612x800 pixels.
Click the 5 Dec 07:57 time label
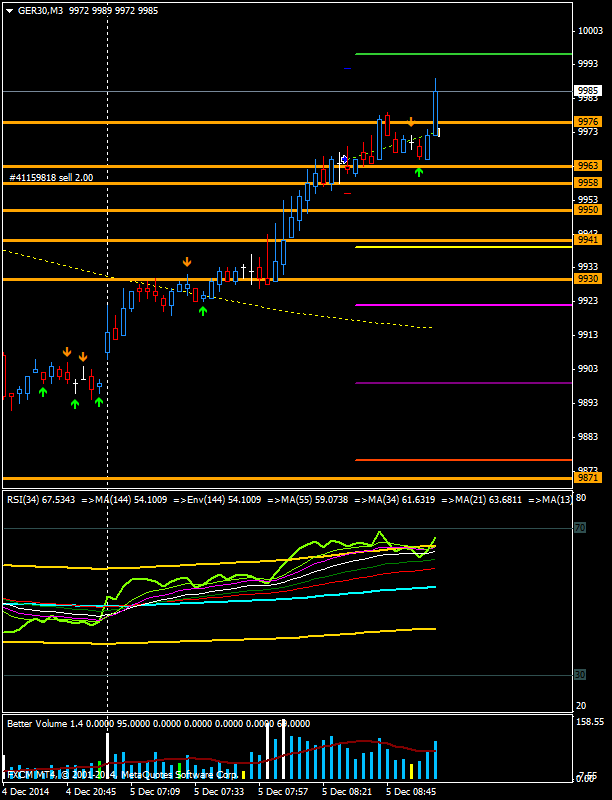click(282, 791)
